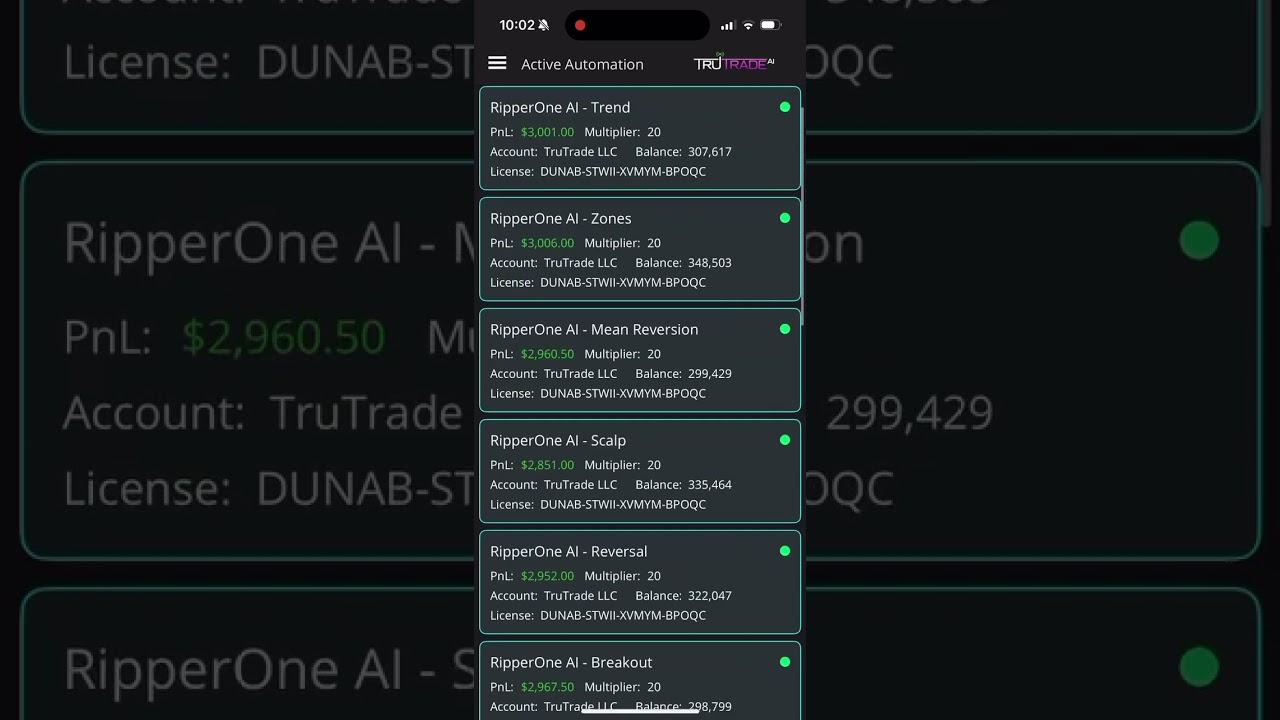This screenshot has height=720, width=1280.
Task: Select PnL value $3,001.00
Action: pyautogui.click(x=547, y=132)
